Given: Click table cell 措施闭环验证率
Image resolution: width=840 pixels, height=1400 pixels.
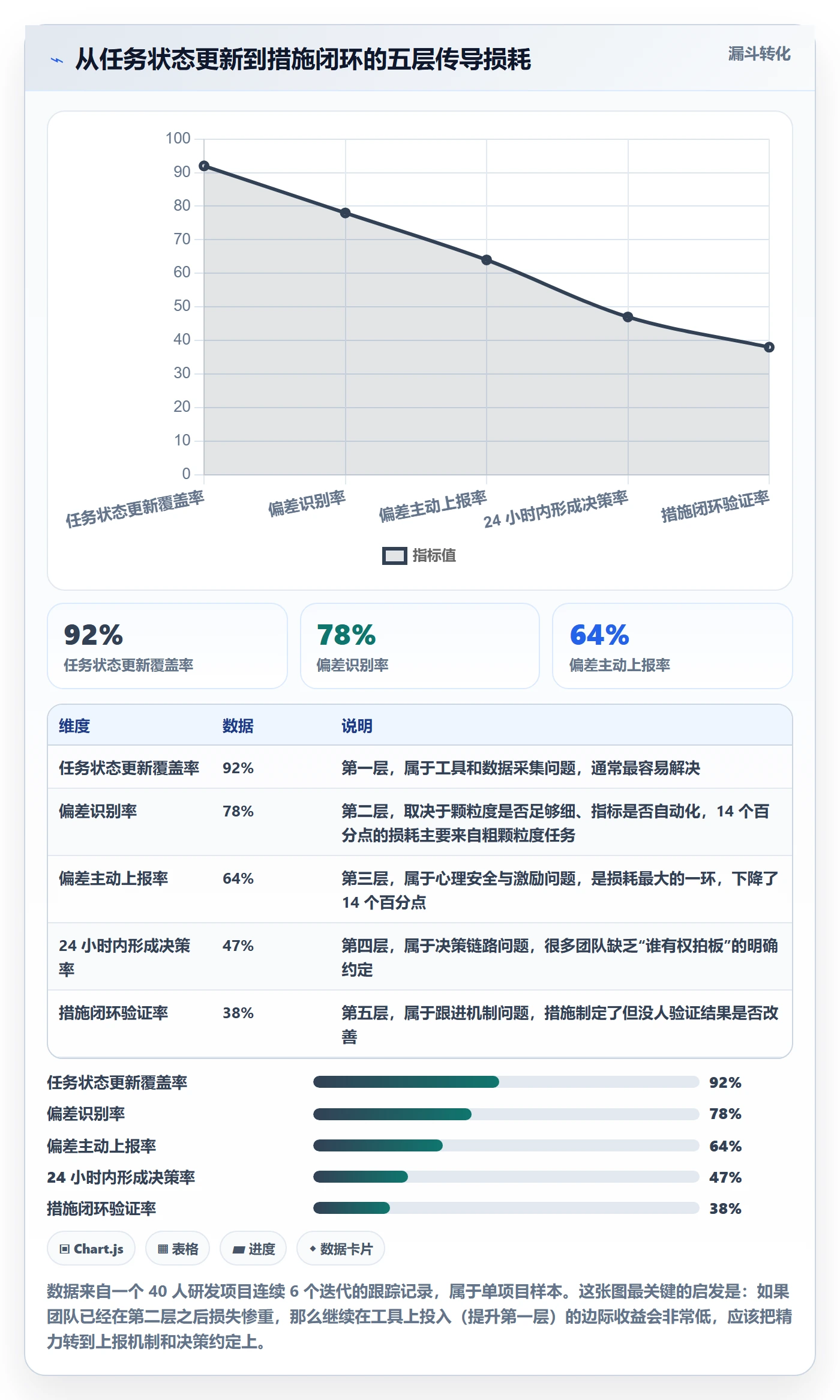Looking at the screenshot, I should pyautogui.click(x=113, y=1013).
